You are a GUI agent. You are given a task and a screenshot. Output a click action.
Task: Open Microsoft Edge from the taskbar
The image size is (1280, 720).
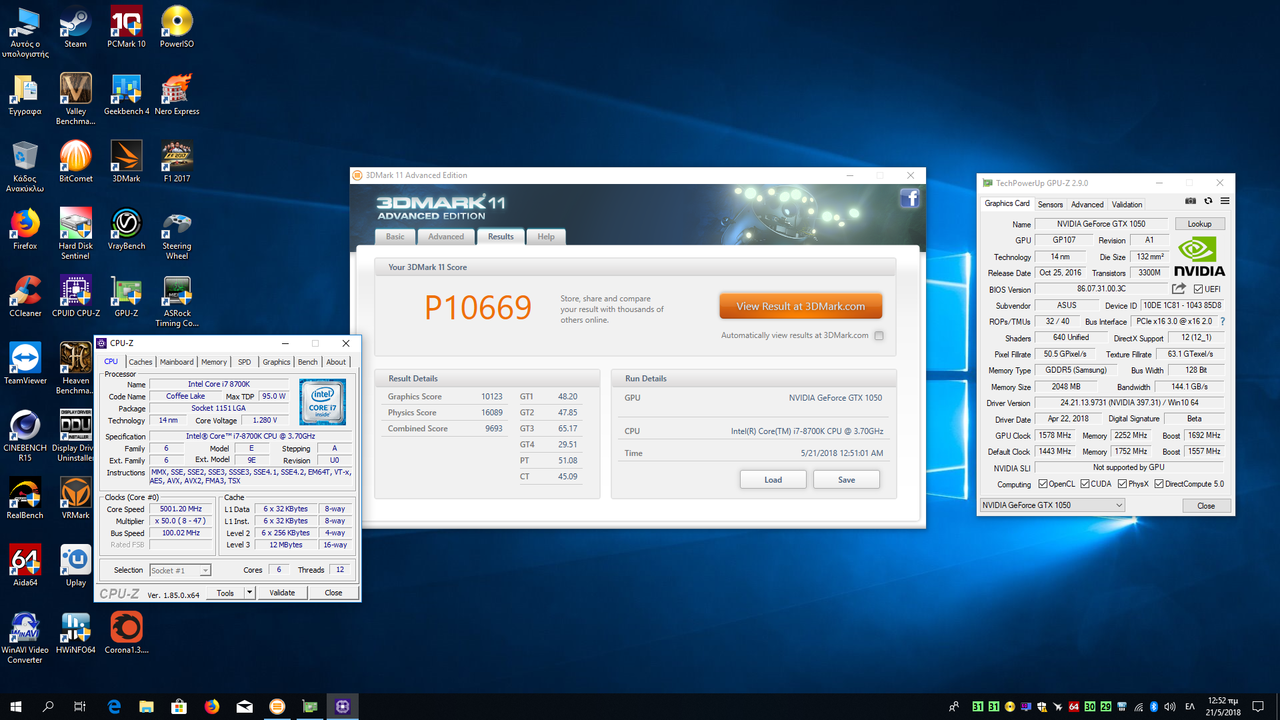113,707
